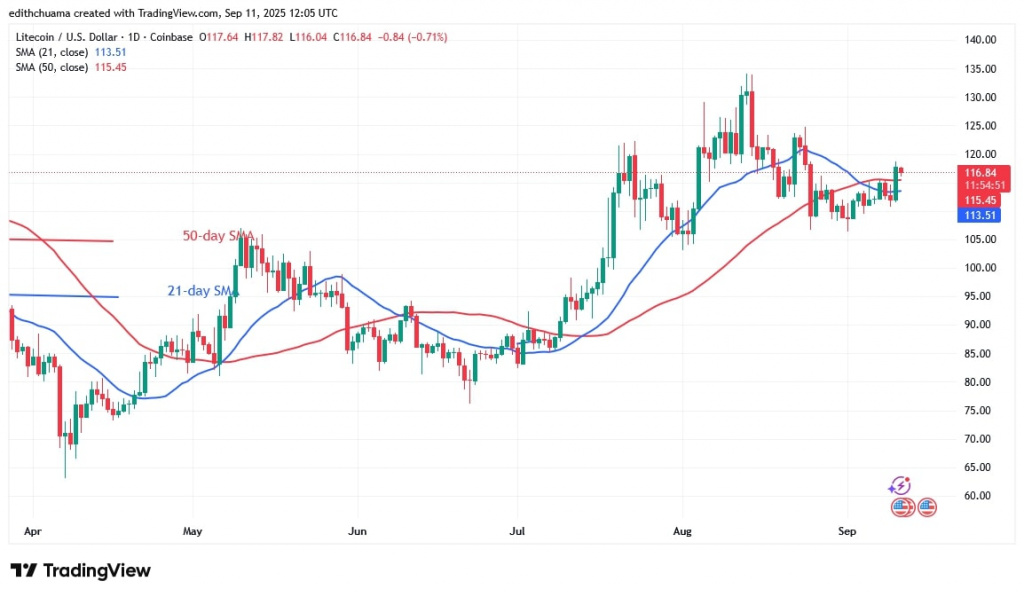The height and width of the screenshot is (597, 1024).
Task: Click the Litecoin / U.S. Dollar symbol title
Action: [76, 37]
